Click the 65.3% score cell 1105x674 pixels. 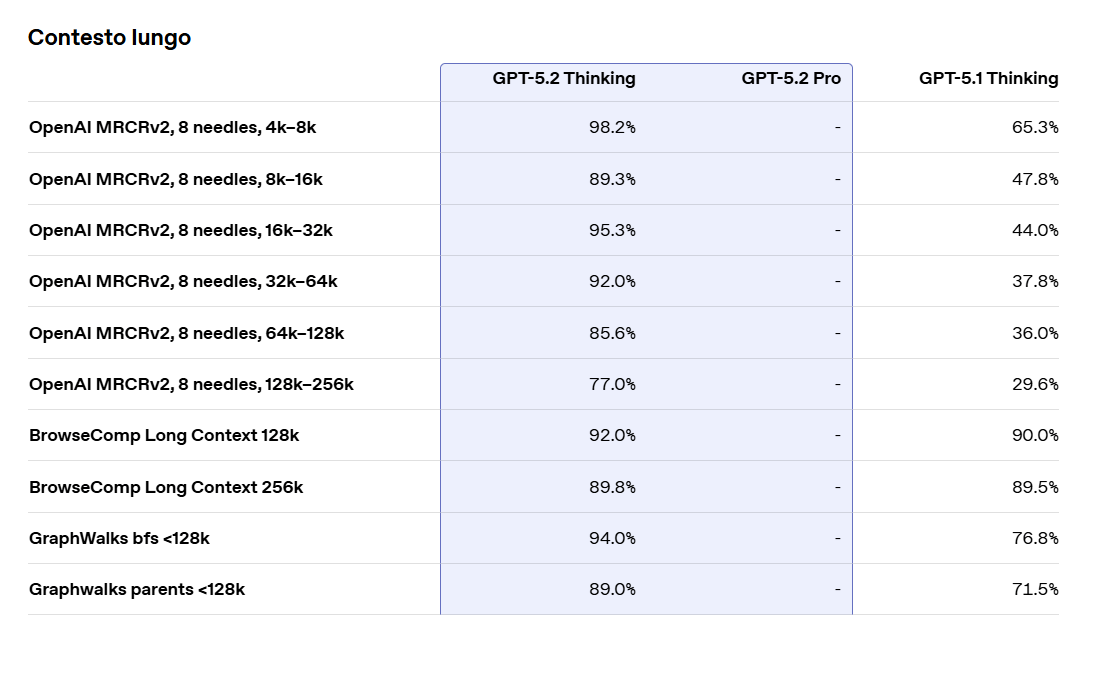coord(1035,128)
